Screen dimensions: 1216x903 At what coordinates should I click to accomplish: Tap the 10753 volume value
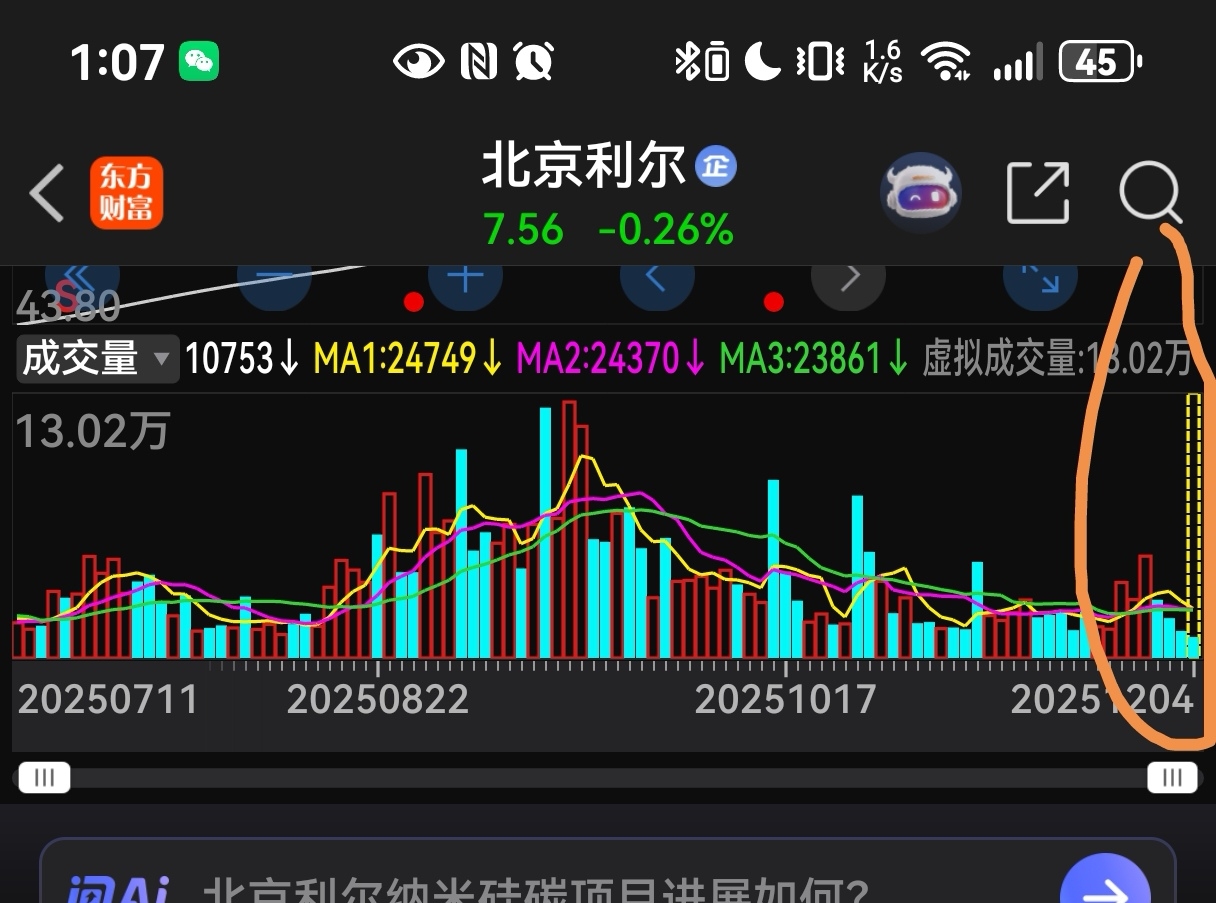pyautogui.click(x=242, y=358)
